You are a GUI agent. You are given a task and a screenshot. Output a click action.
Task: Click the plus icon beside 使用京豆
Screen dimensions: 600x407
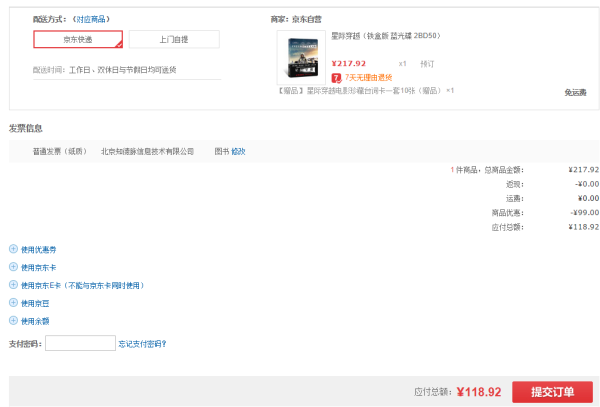[x=13, y=303]
